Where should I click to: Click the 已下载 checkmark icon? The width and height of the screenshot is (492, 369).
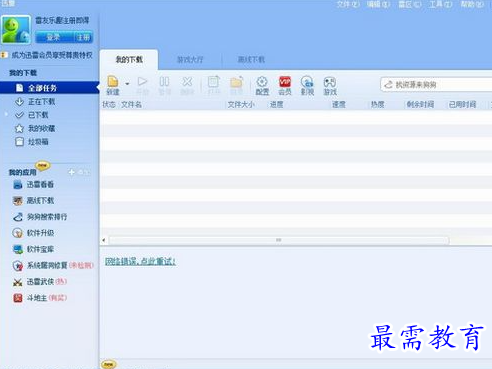tap(19, 115)
